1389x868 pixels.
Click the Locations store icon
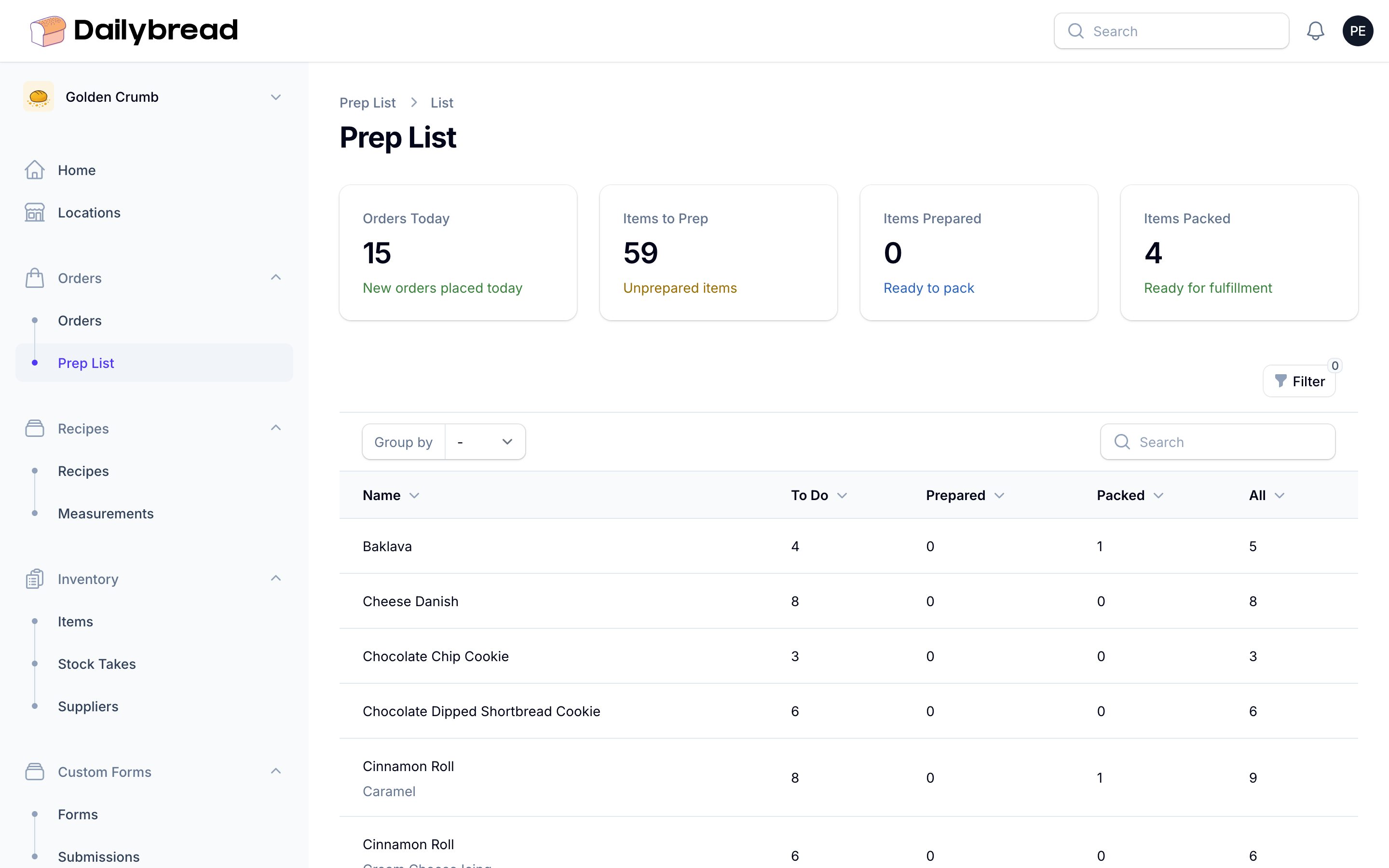click(x=34, y=212)
